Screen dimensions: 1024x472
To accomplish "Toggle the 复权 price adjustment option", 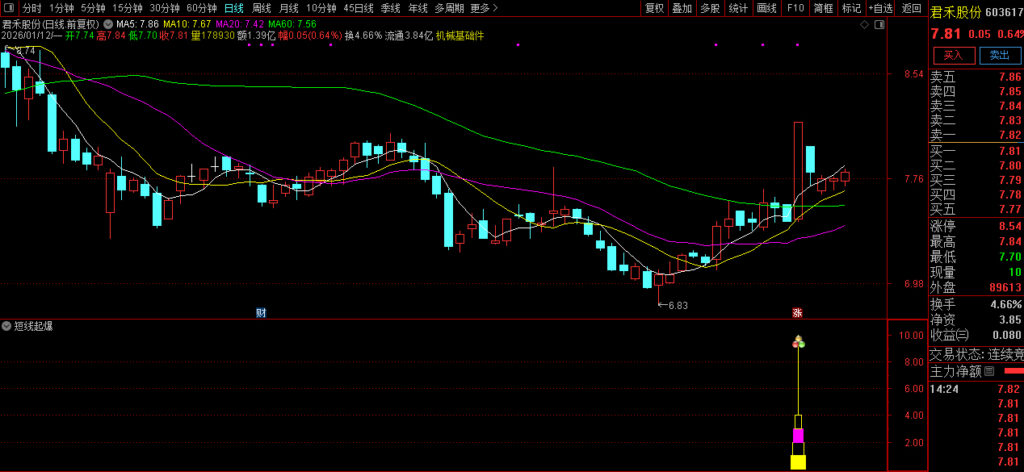I will click(x=654, y=8).
